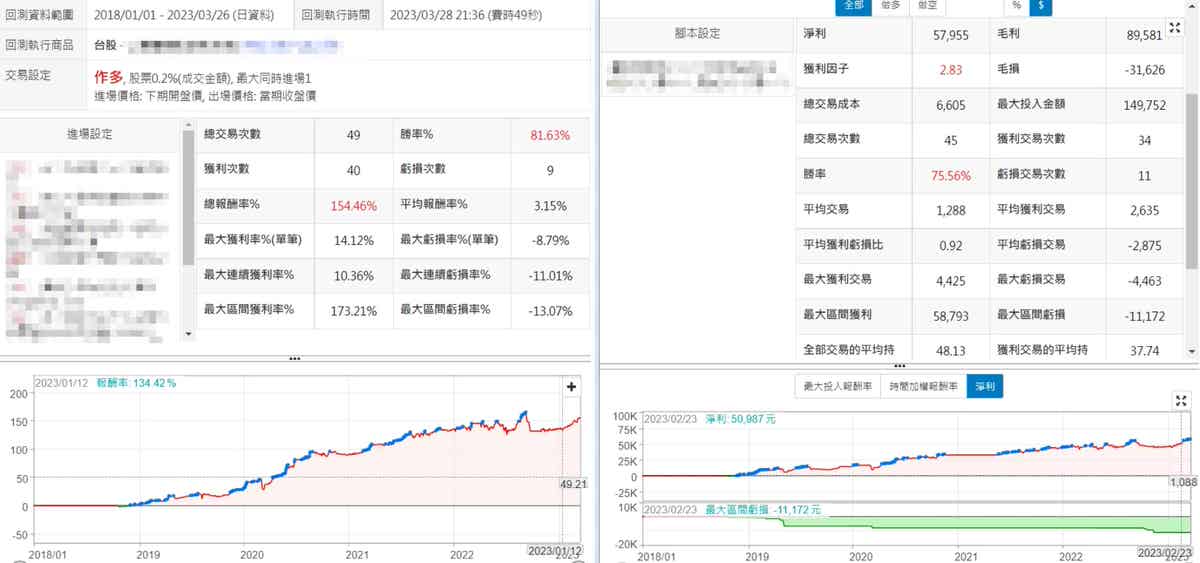The image size is (1200, 563).
Task: Click the plus icon on return chart
Action: click(x=572, y=387)
